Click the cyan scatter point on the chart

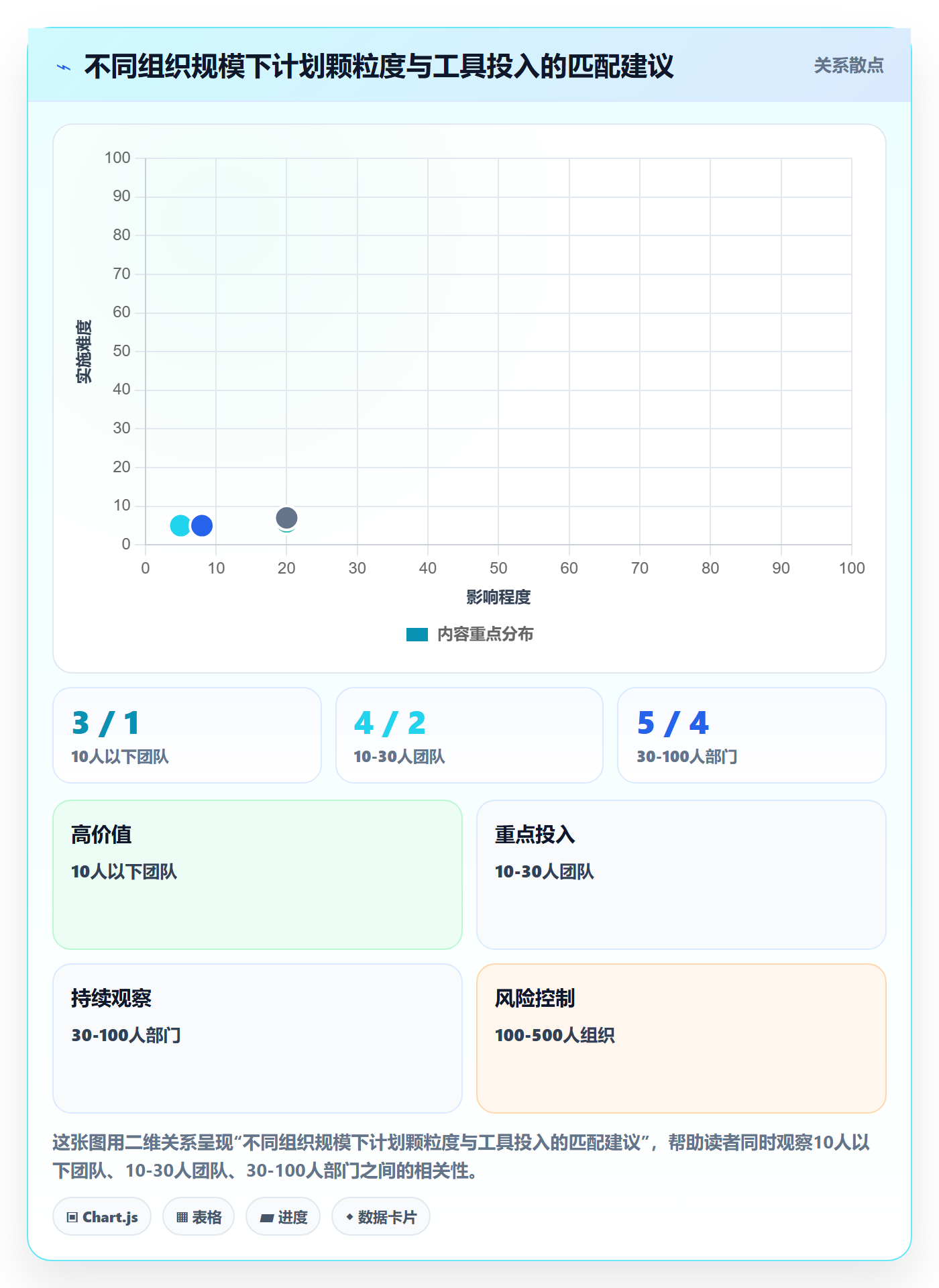[180, 525]
